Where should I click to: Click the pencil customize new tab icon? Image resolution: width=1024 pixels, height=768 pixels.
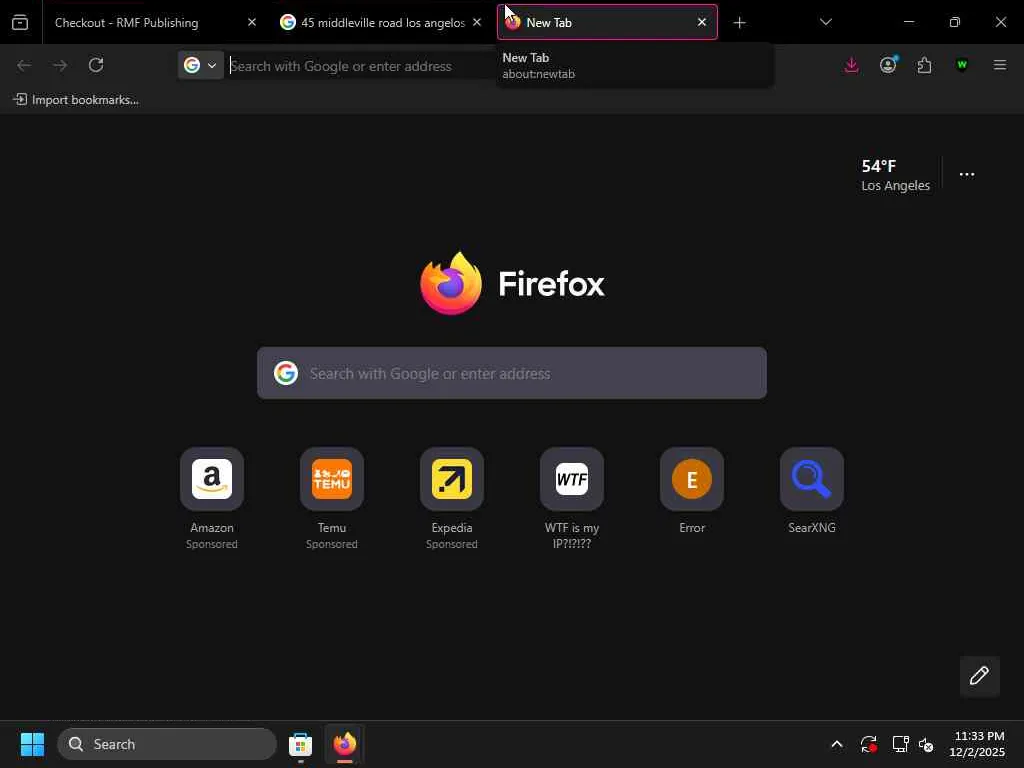click(979, 676)
